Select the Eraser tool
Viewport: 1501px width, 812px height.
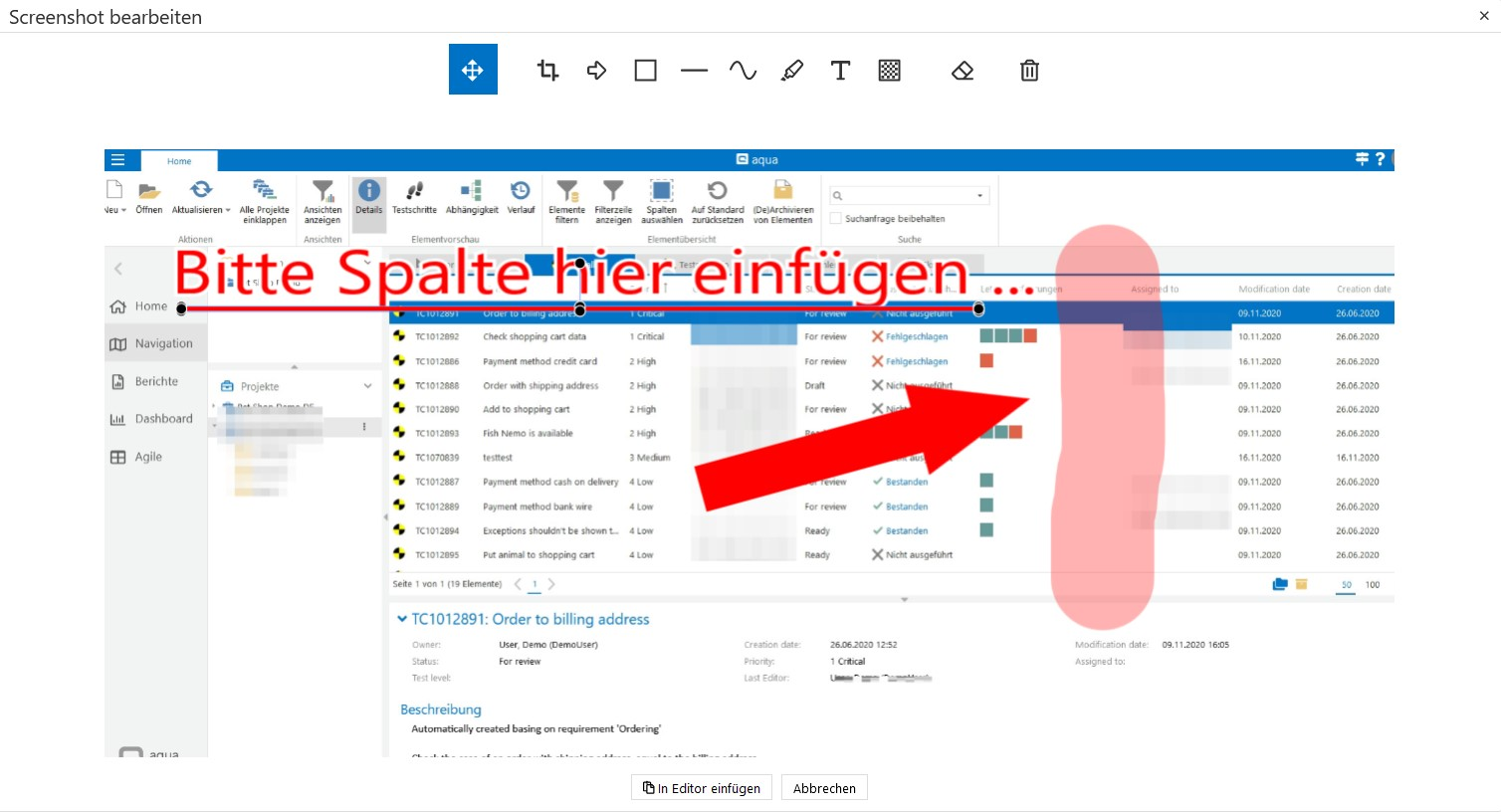click(962, 70)
